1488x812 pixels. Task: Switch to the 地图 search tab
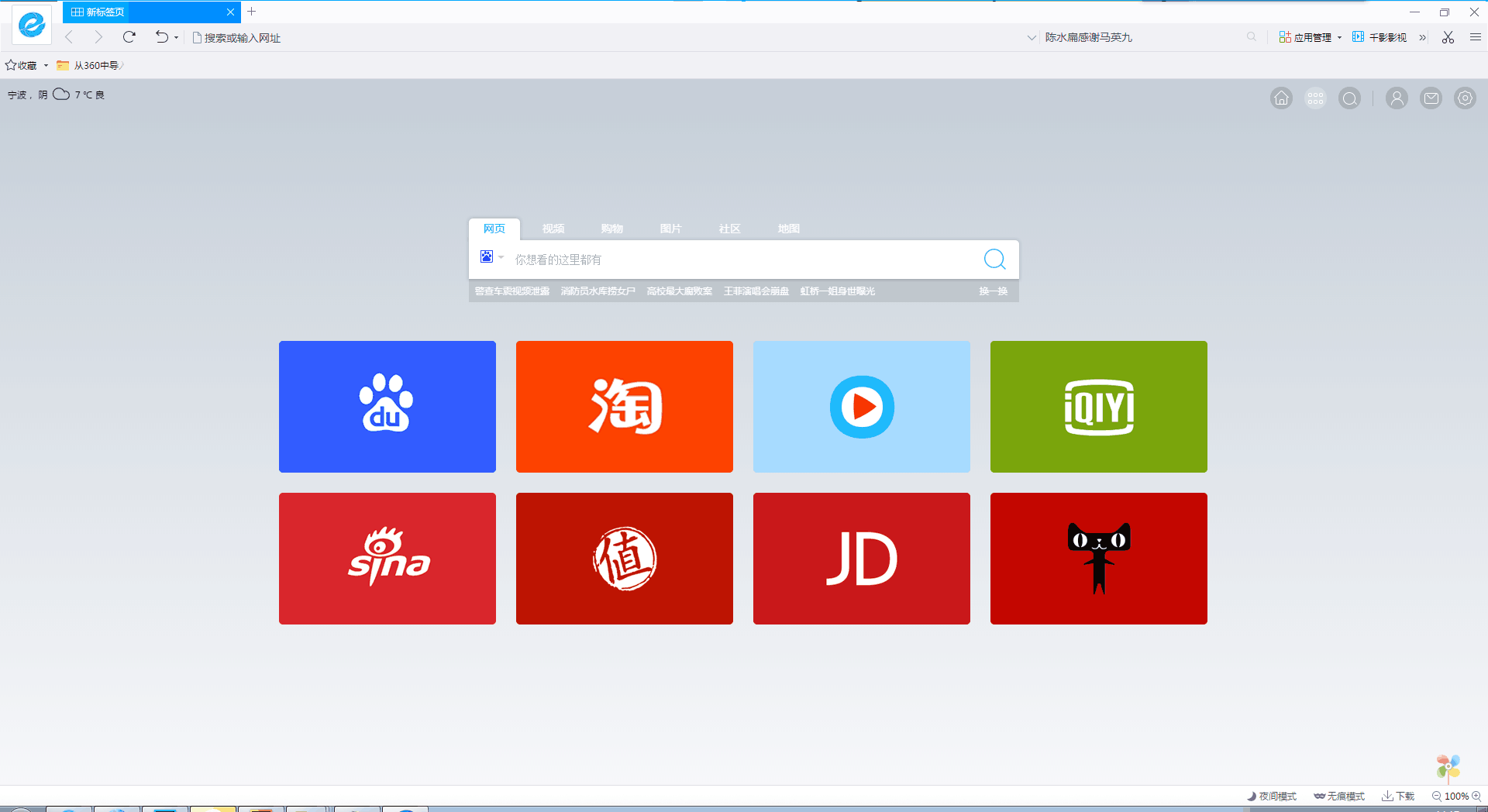789,229
